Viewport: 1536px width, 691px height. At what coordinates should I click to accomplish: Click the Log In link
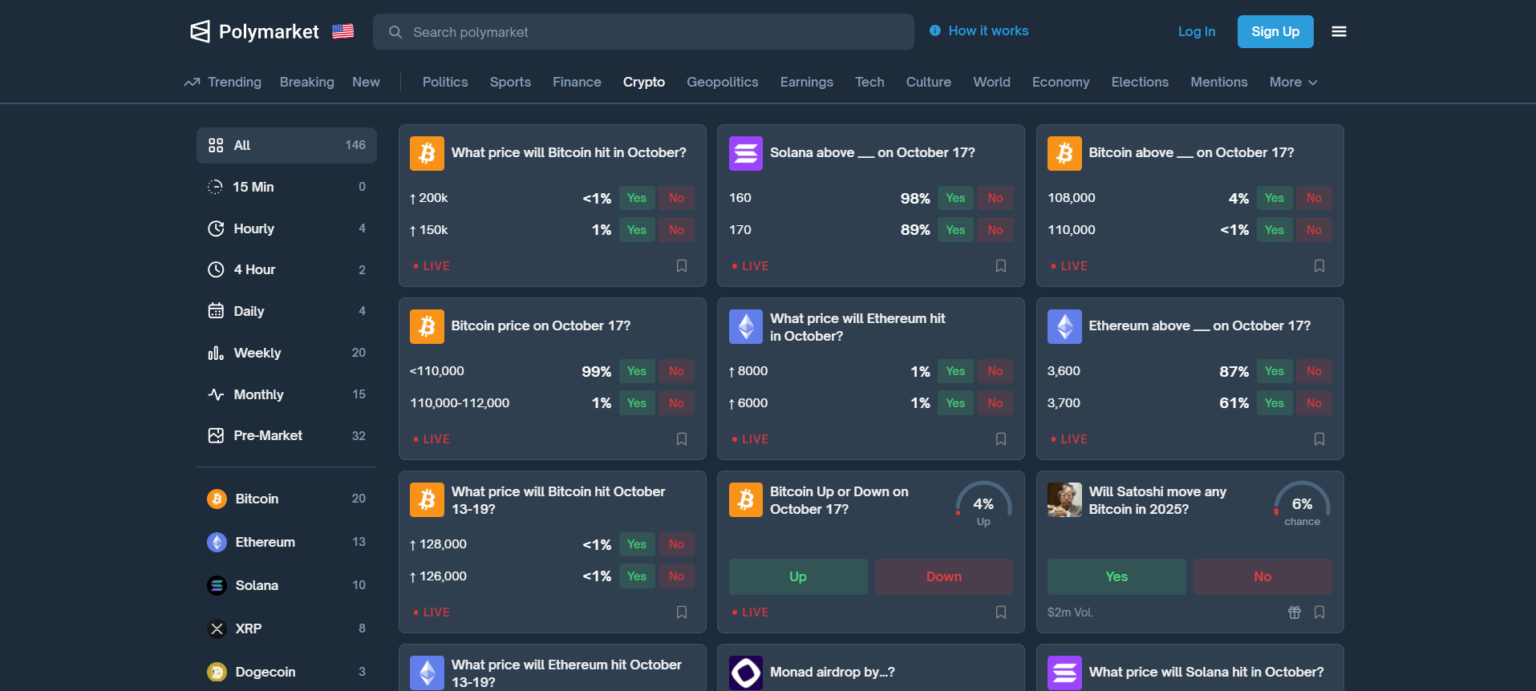1196,32
